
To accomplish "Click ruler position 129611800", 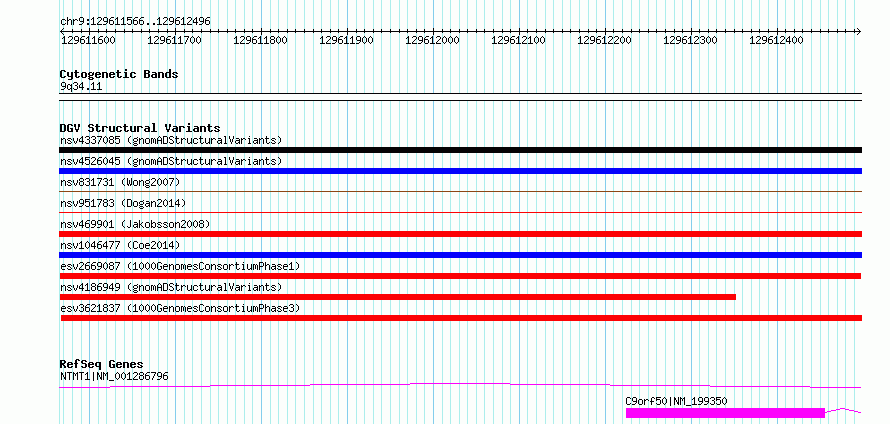I will 261,40.
